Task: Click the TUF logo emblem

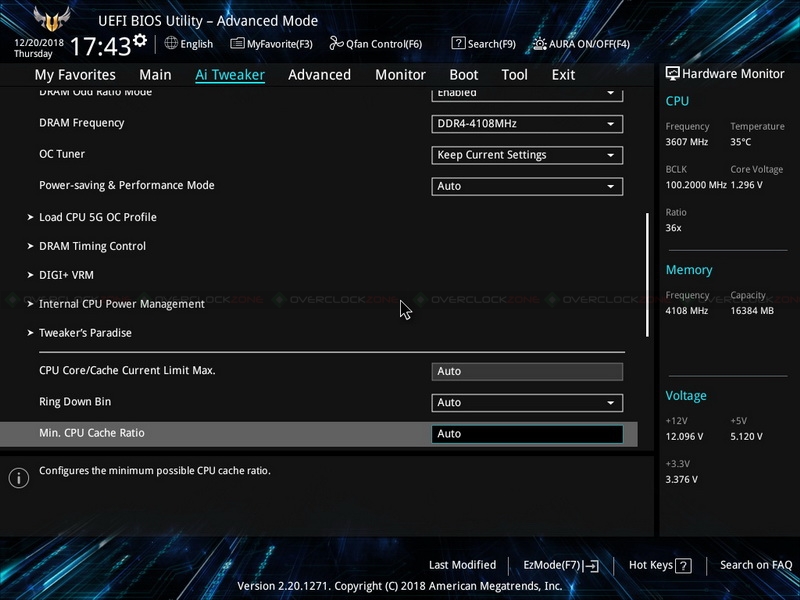Action: (52, 19)
